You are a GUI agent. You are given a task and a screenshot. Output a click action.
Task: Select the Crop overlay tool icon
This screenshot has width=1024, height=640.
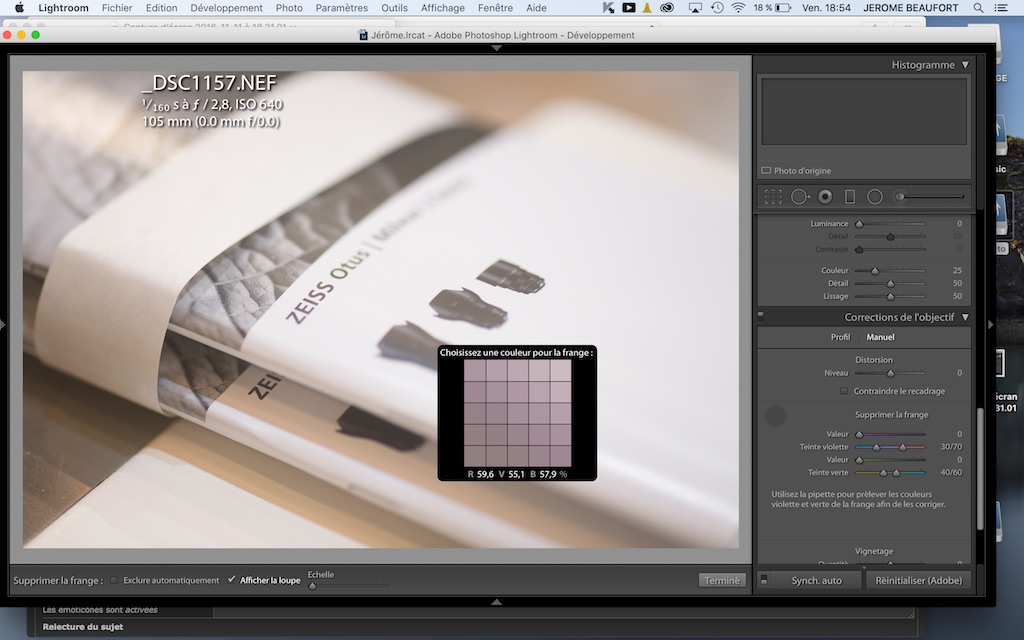point(773,197)
